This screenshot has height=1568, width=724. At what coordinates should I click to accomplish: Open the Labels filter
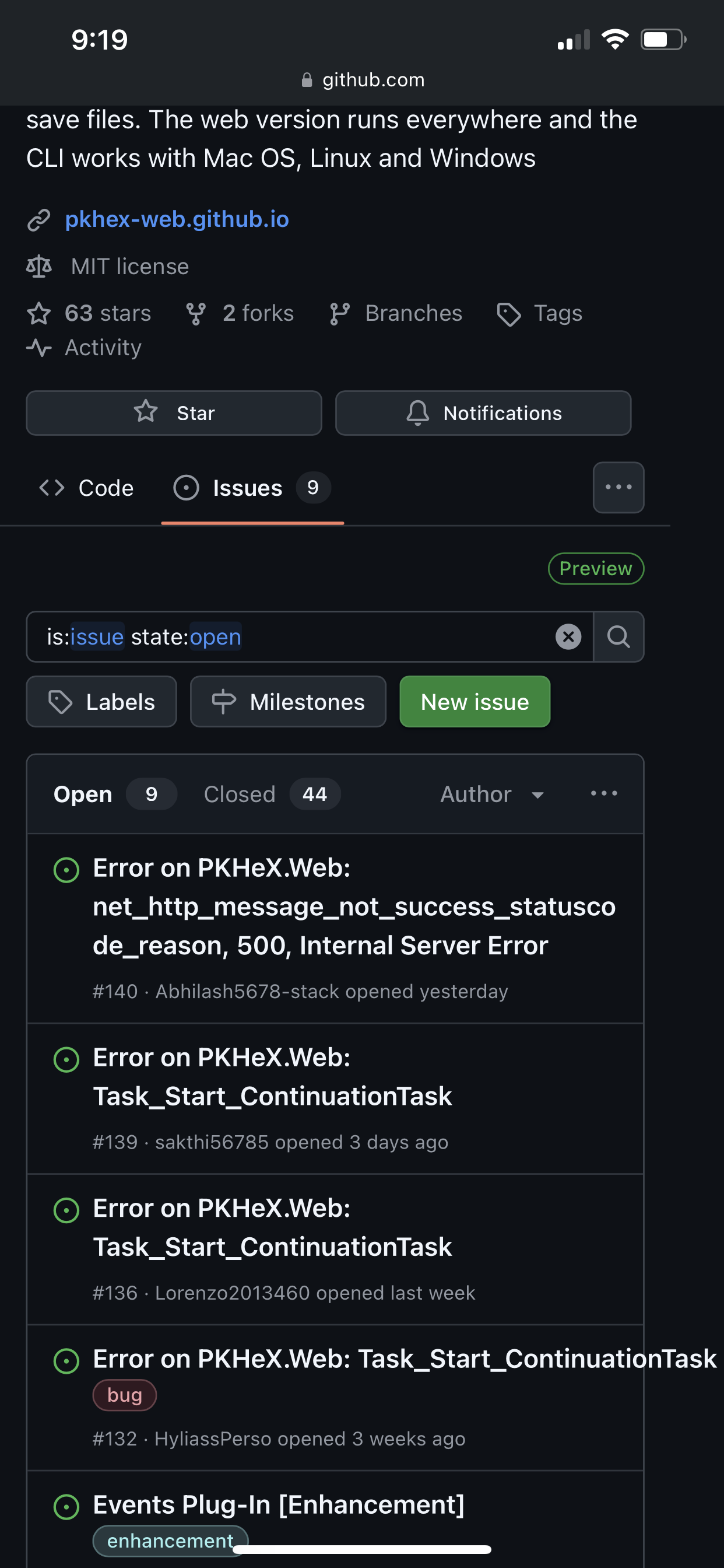click(x=101, y=702)
